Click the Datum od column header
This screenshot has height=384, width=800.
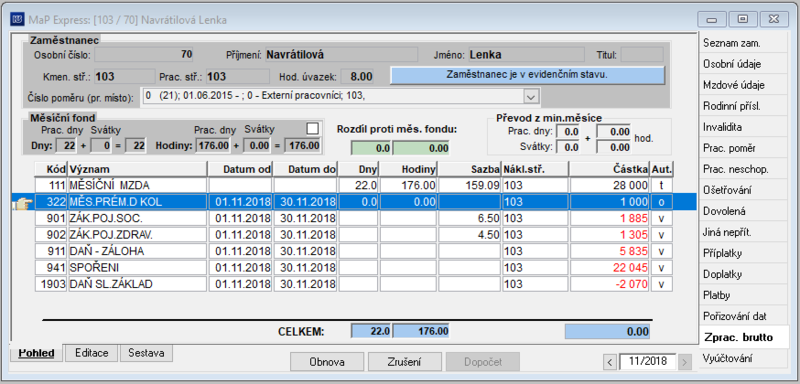[240, 169]
